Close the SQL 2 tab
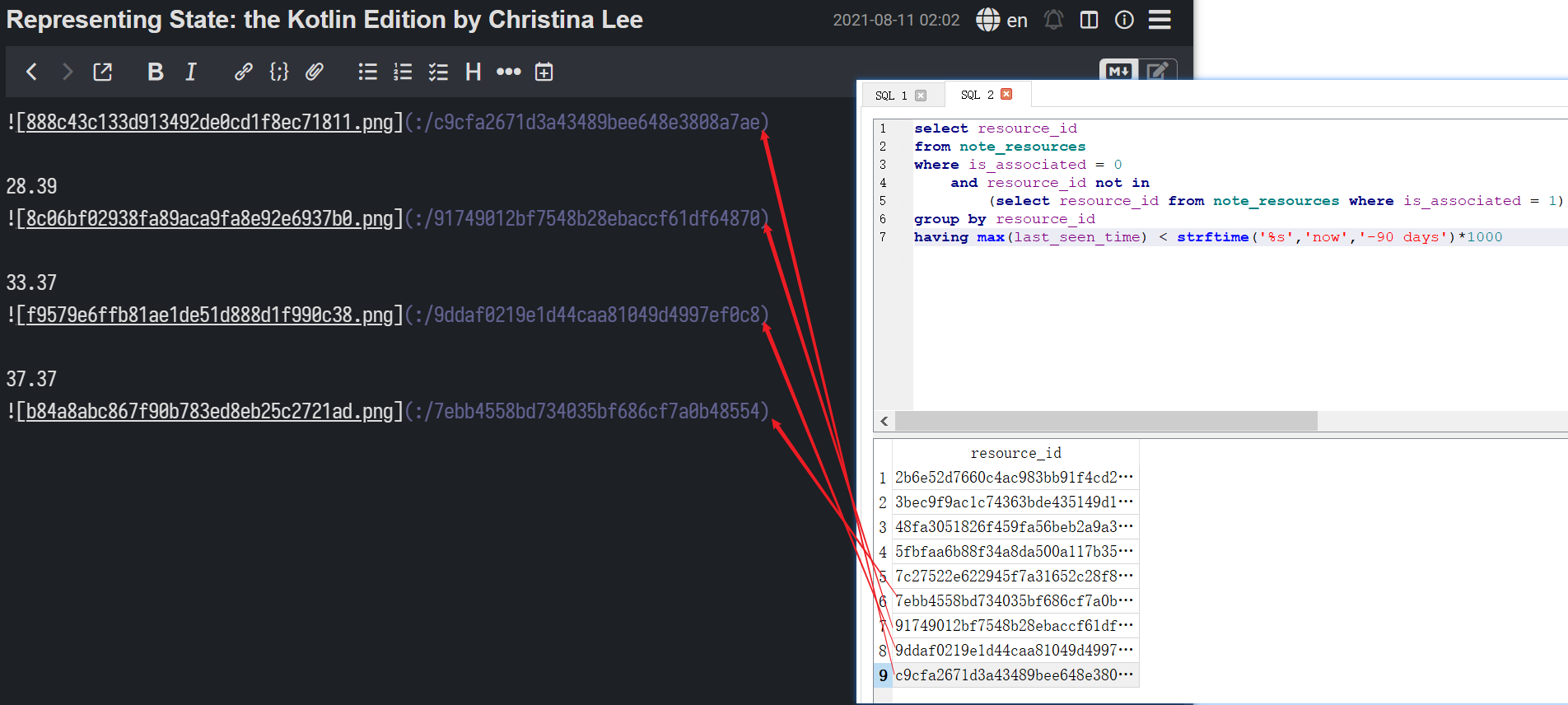The image size is (1568, 705). coord(1006,94)
